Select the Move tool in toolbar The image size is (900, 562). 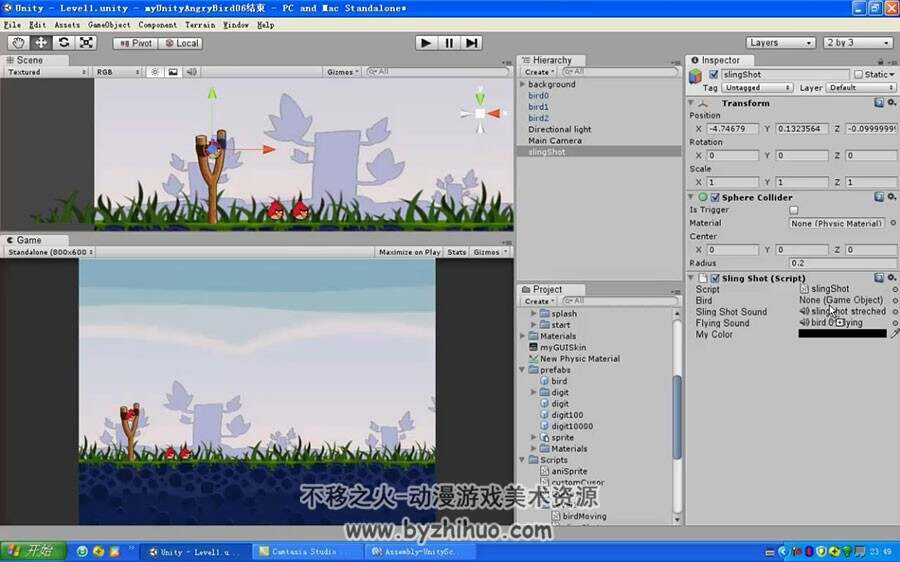(x=41, y=43)
